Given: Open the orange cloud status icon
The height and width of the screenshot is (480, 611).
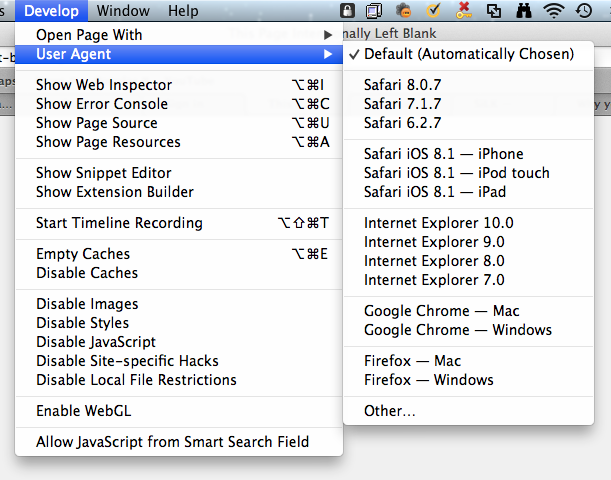Looking at the screenshot, I should tap(404, 11).
